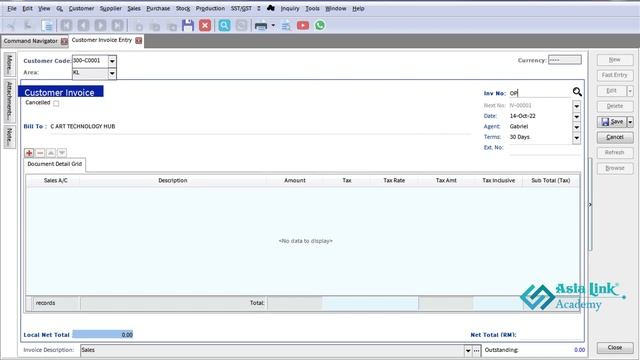The image size is (640, 360).
Task: Click the magnifier beside Inv No field
Action: pyautogui.click(x=577, y=92)
